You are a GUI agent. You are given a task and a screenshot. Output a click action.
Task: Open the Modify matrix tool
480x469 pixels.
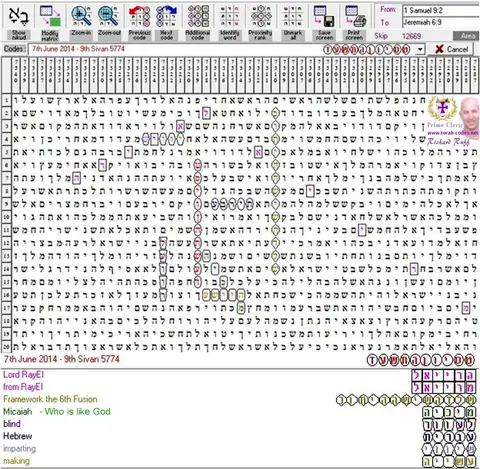click(50, 16)
